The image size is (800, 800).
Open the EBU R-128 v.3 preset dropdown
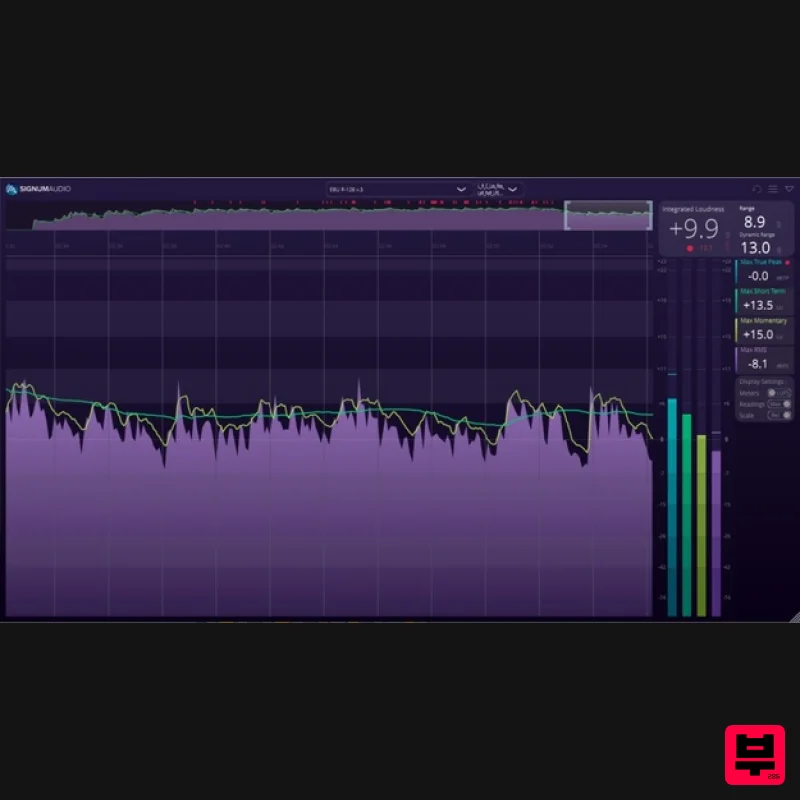(x=395, y=188)
